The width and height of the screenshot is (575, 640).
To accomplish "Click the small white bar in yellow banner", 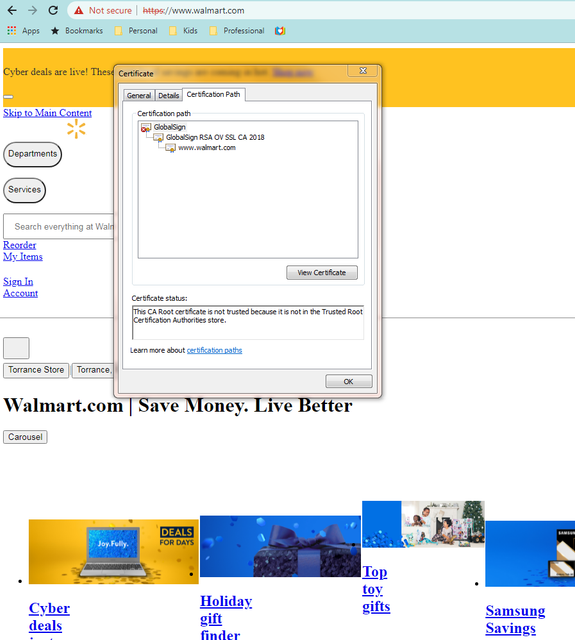I will 8,97.
